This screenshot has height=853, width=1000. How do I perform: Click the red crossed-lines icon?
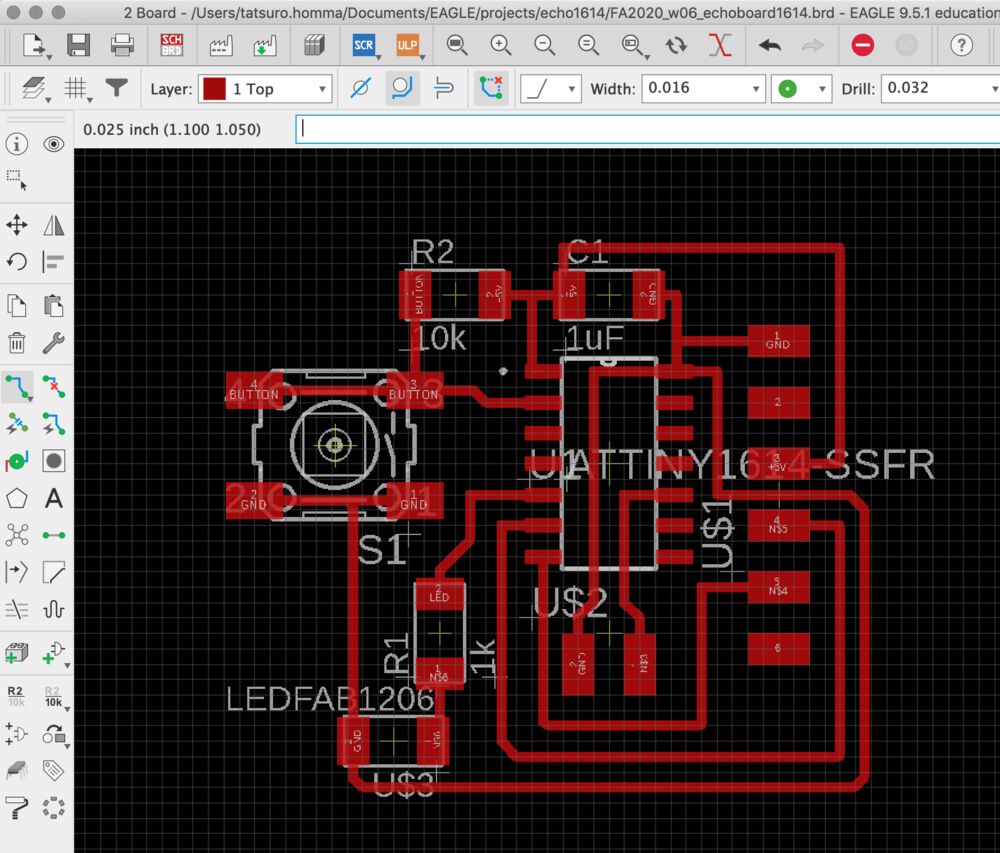[720, 45]
